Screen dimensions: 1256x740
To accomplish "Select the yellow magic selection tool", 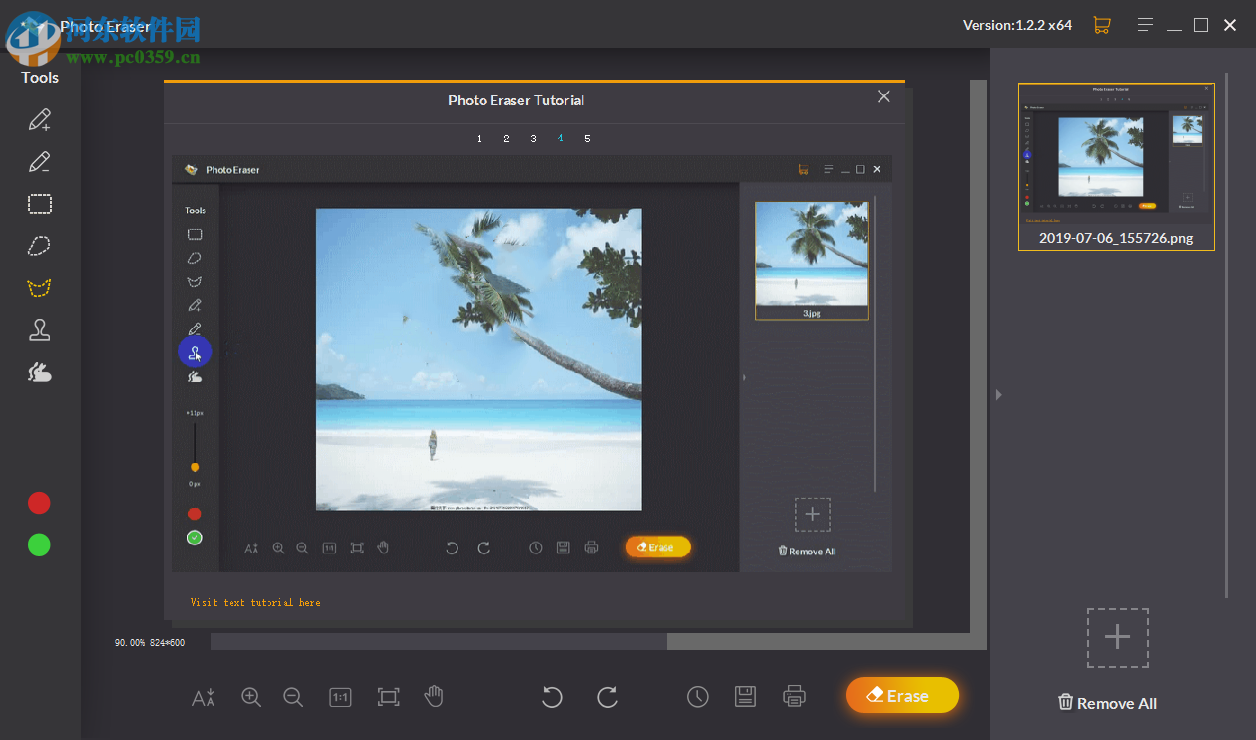I will (40, 287).
